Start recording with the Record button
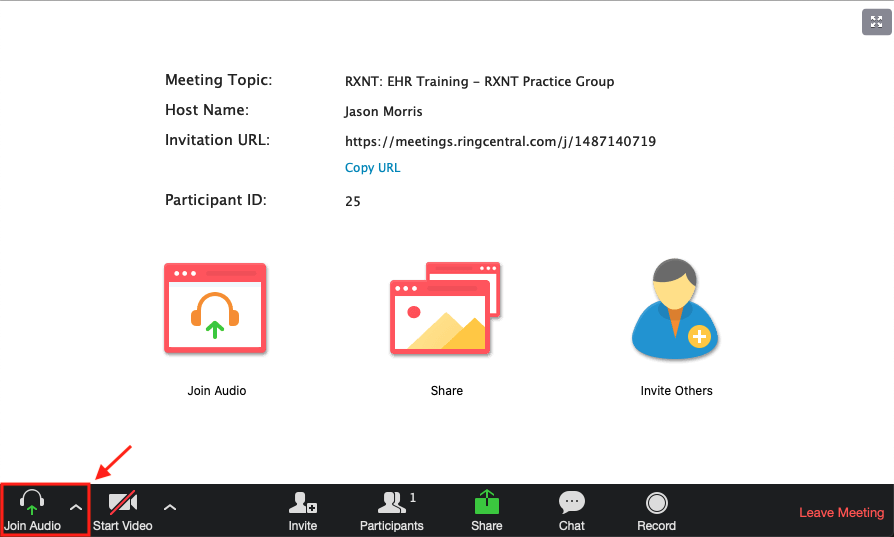The image size is (894, 537). (x=657, y=511)
